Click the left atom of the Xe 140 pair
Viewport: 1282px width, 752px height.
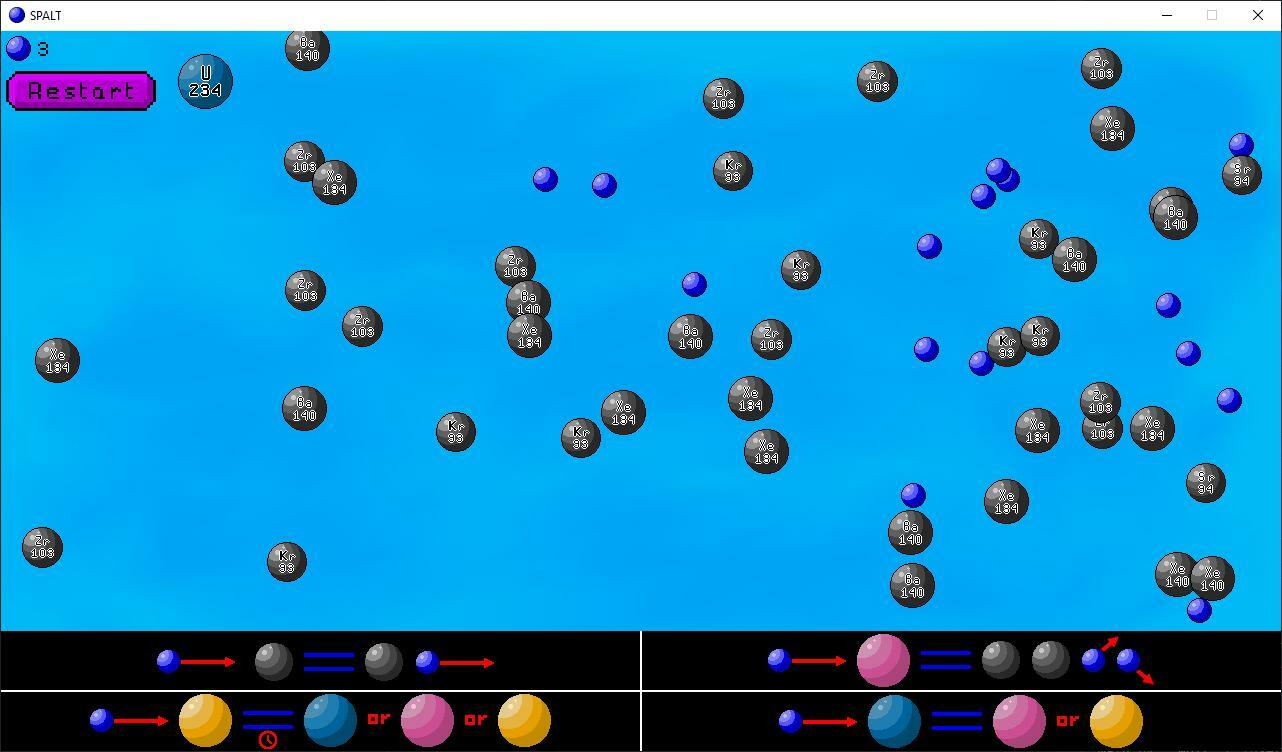pyautogui.click(x=1176, y=574)
